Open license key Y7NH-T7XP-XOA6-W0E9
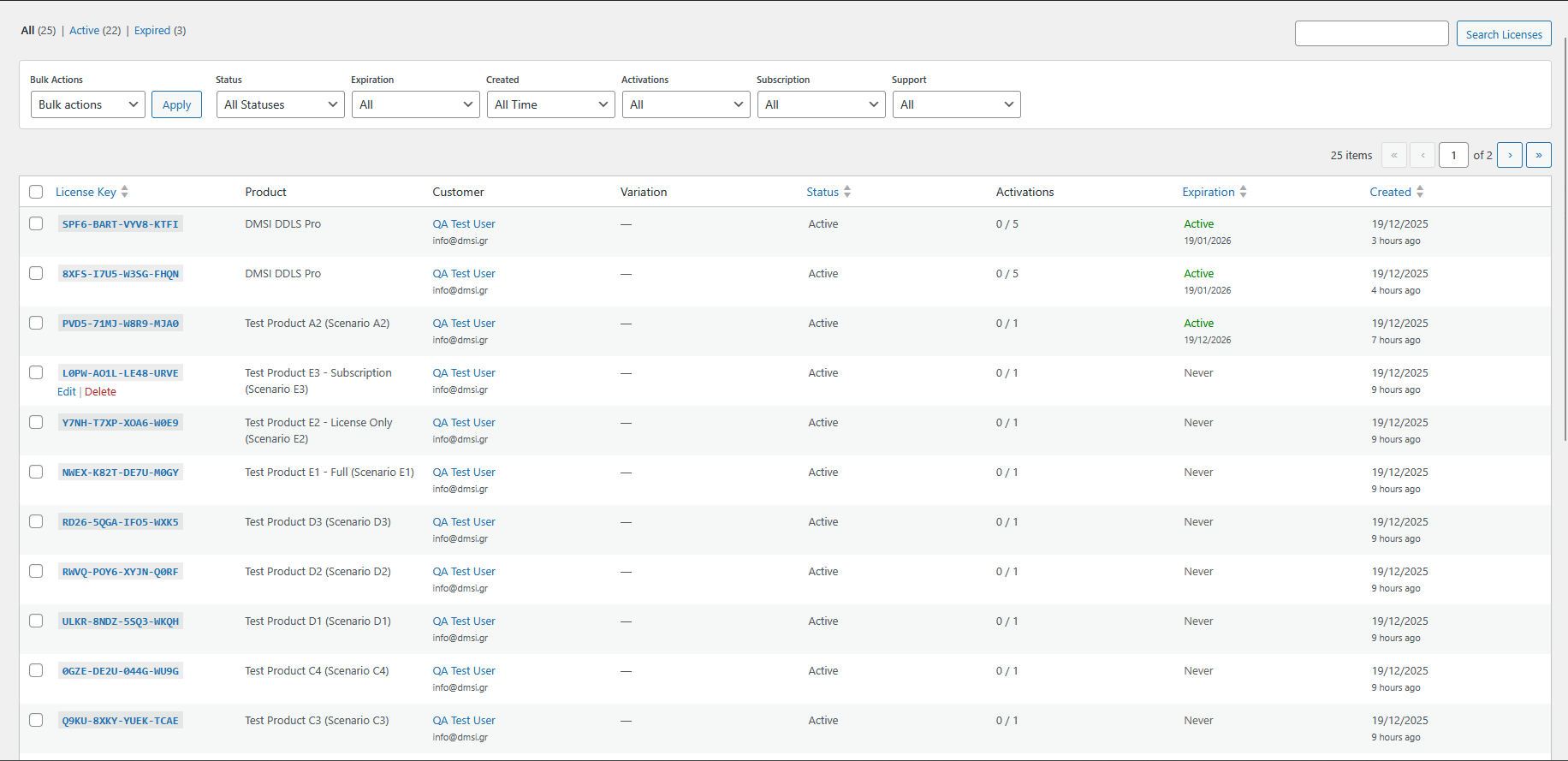The image size is (1568, 761). coord(121,423)
